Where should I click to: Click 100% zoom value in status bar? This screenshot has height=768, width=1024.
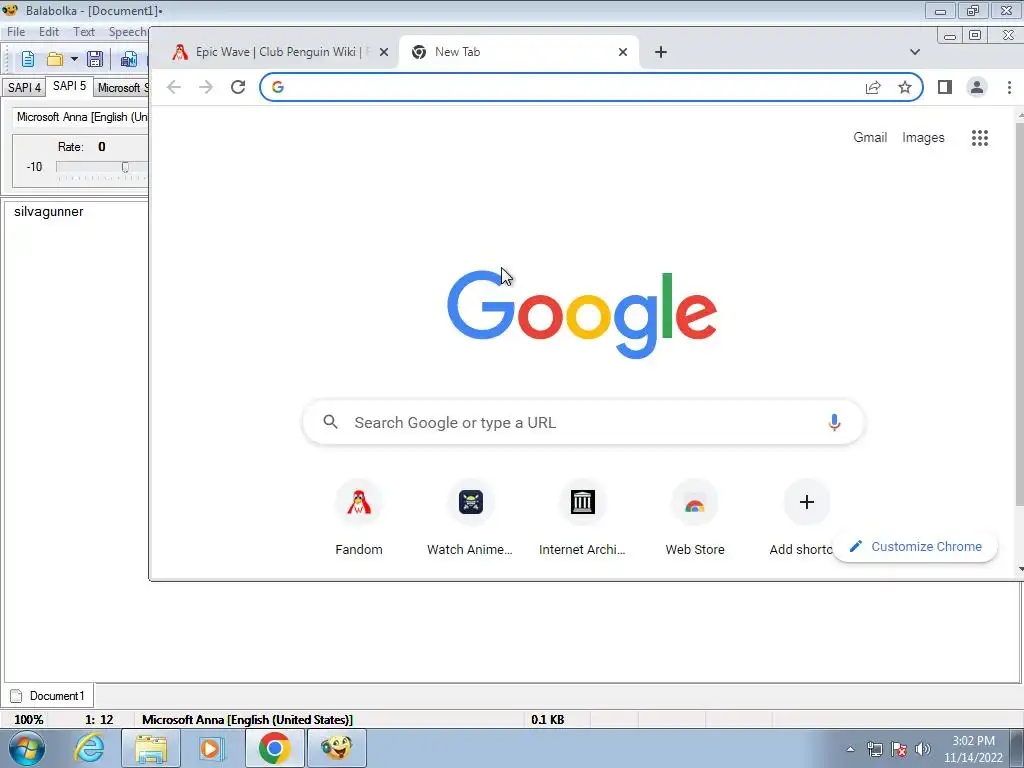tap(29, 719)
